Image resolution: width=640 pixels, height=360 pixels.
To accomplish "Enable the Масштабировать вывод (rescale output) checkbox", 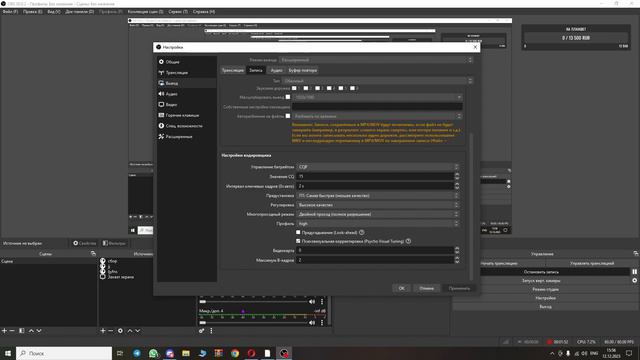I will (288, 97).
